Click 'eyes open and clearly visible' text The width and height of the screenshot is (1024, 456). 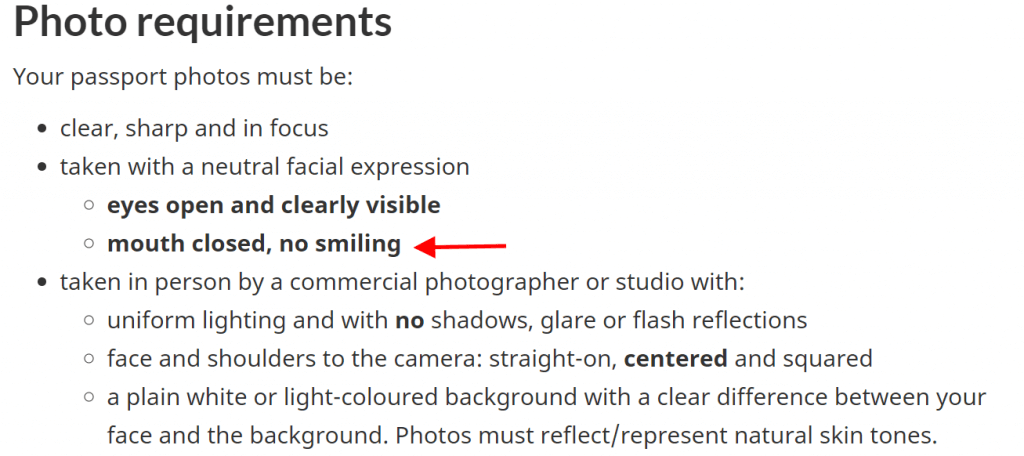tap(274, 205)
